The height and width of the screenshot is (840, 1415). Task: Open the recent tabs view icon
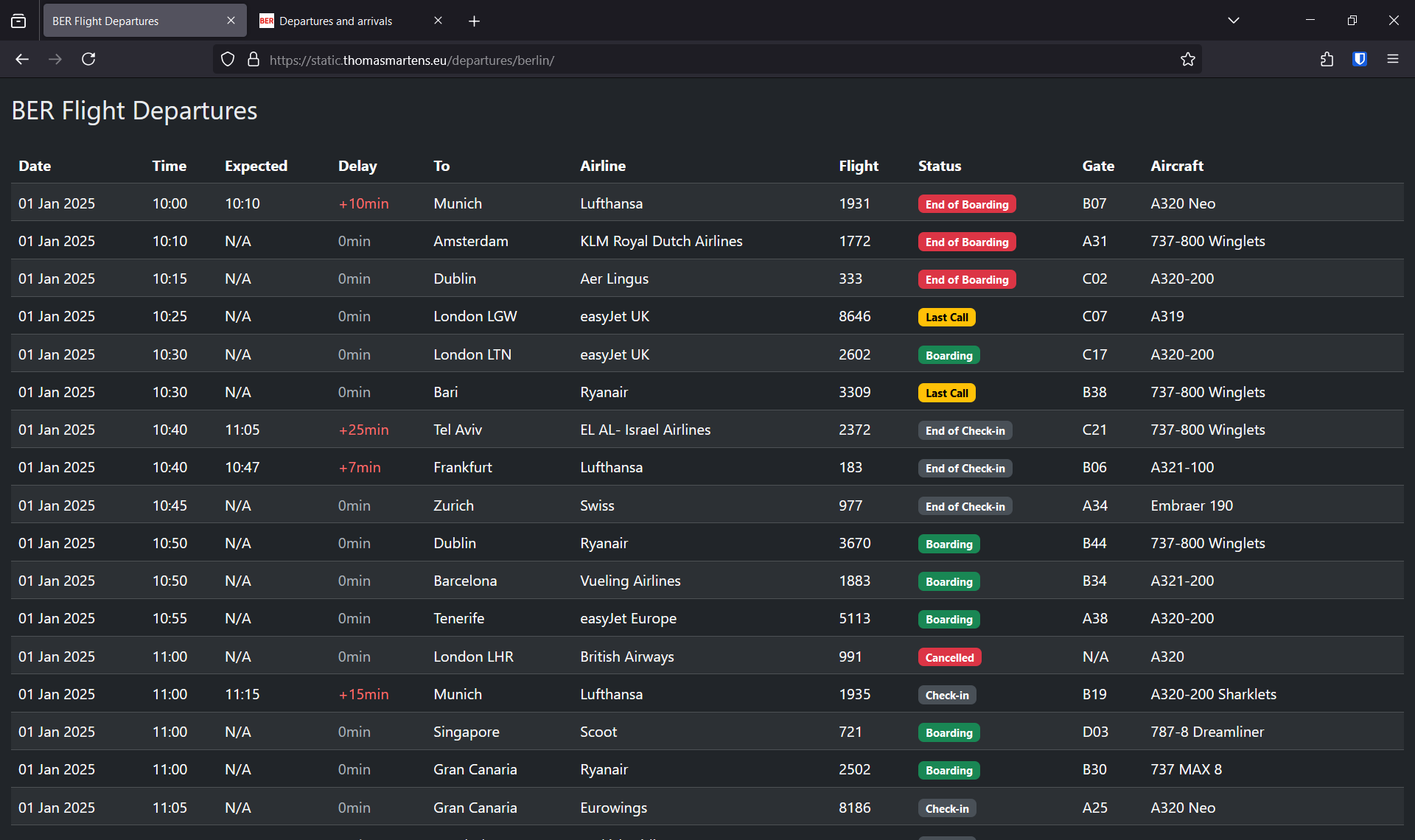pos(18,21)
